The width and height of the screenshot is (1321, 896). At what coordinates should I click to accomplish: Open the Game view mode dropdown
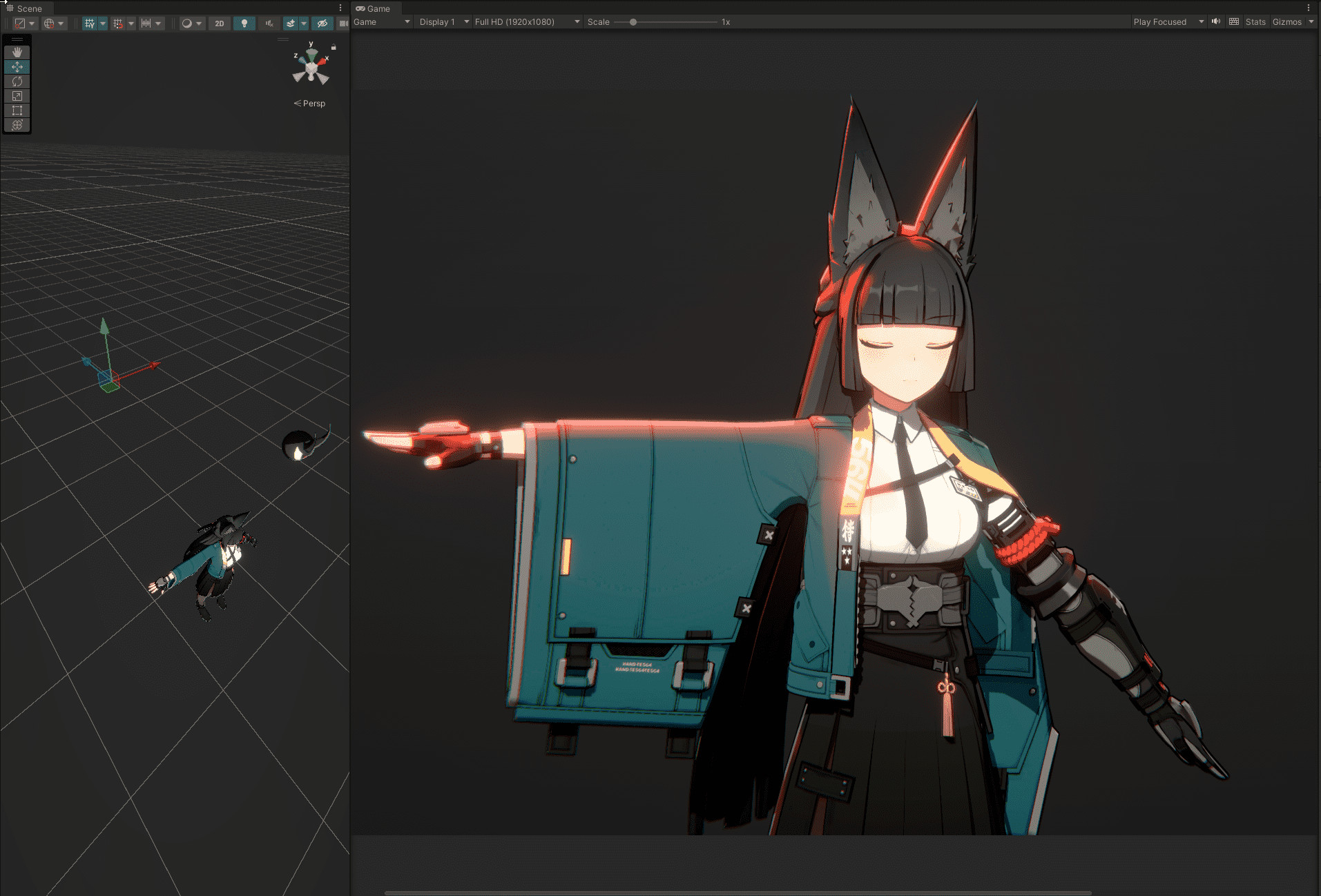[382, 22]
